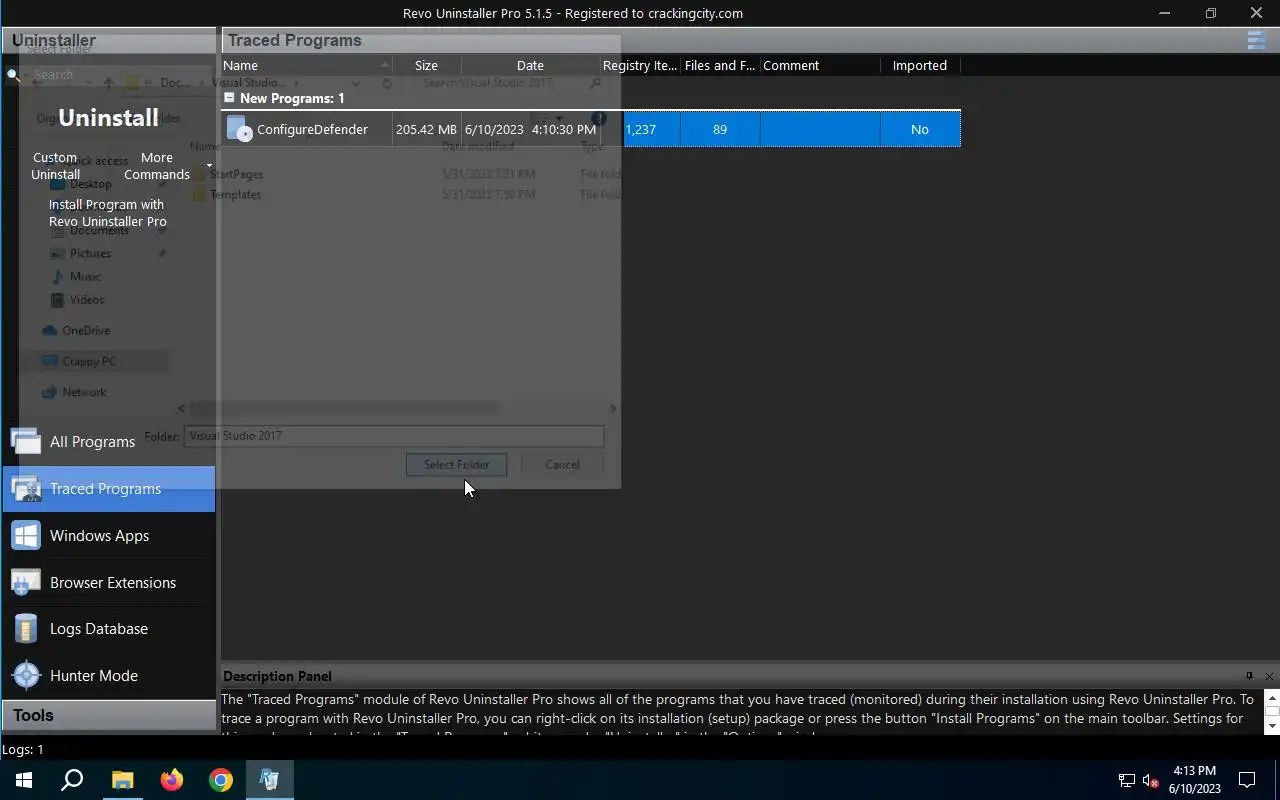Close the Description Panel

1269,676
